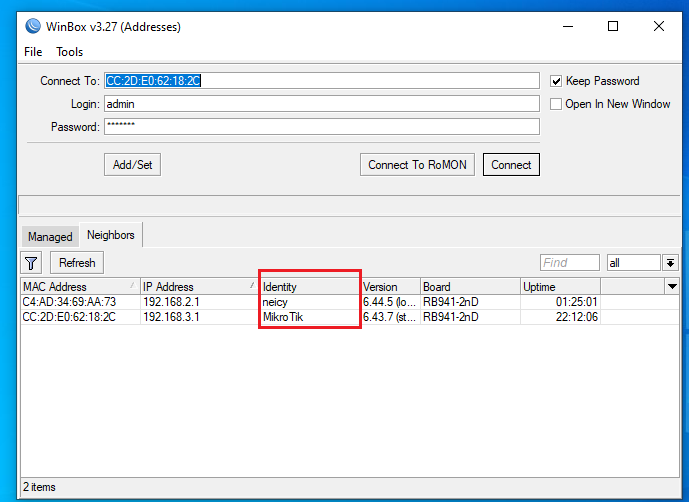The width and height of the screenshot is (689, 502).
Task: Click the Add/Set button
Action: pos(132,165)
